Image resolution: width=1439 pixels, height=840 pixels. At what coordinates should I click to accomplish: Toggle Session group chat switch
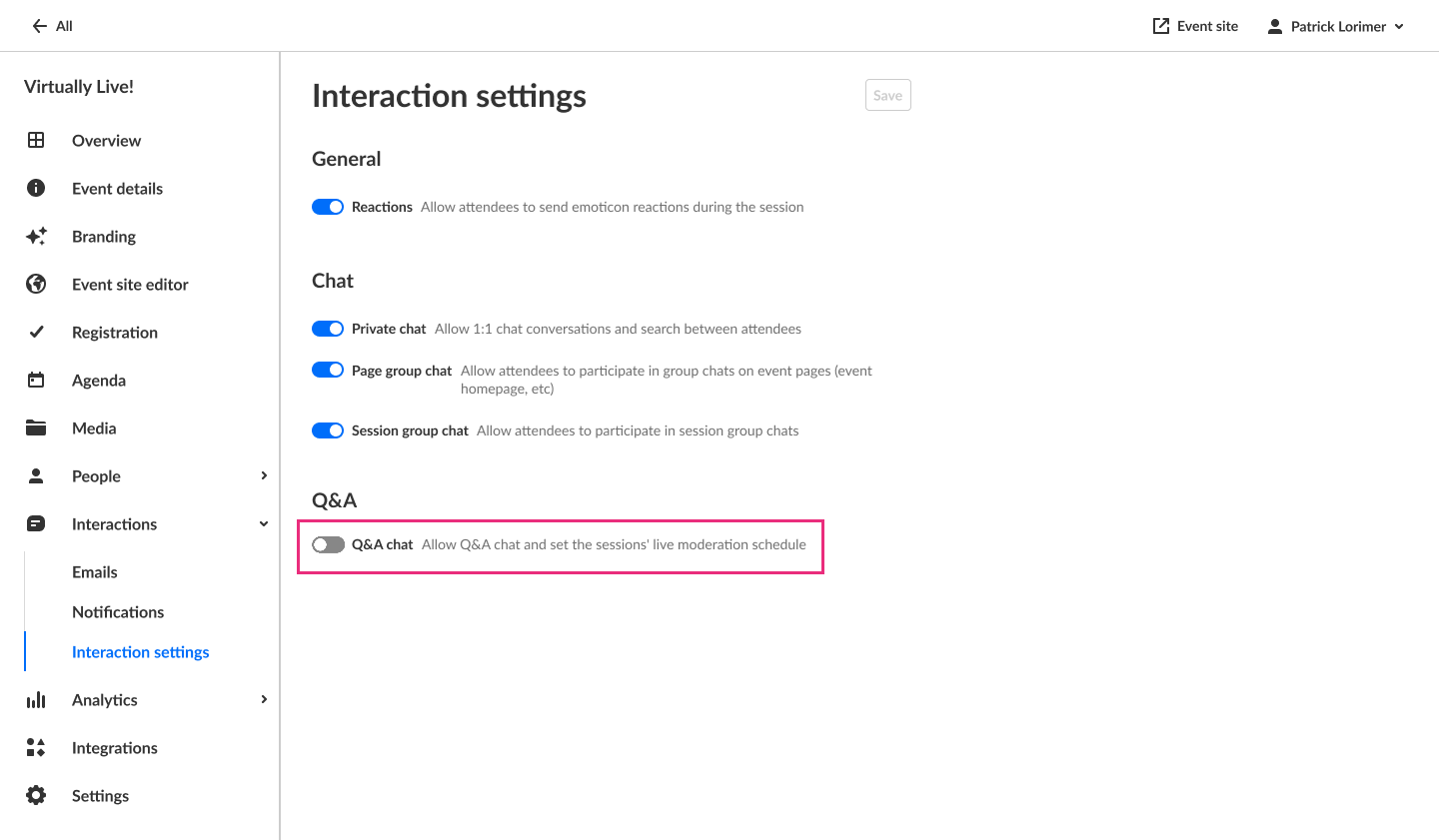(328, 430)
